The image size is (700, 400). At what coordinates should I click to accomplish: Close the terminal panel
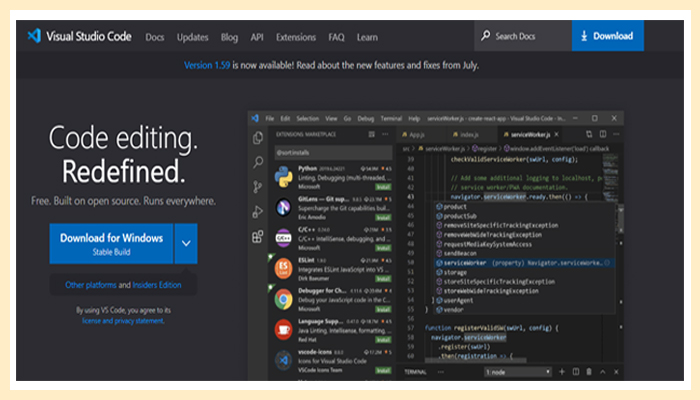[617, 372]
